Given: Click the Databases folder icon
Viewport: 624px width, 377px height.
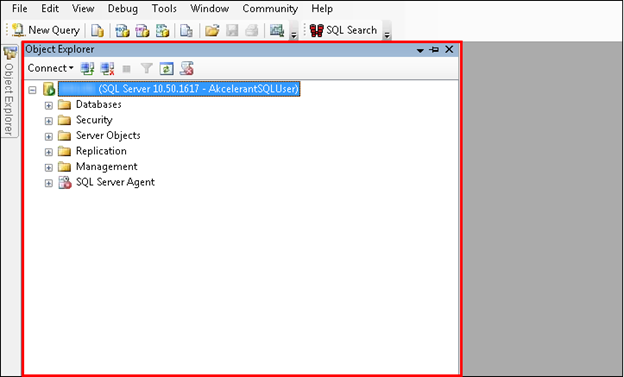Looking at the screenshot, I should coord(64,105).
